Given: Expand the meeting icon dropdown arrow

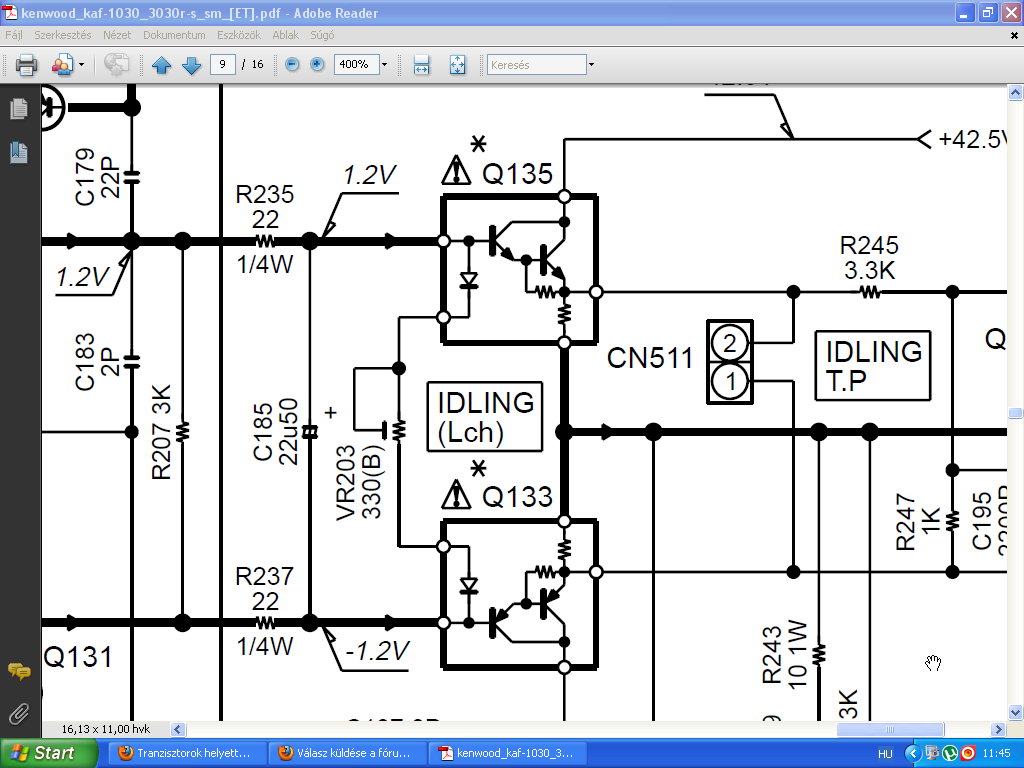Looking at the screenshot, I should [82, 65].
